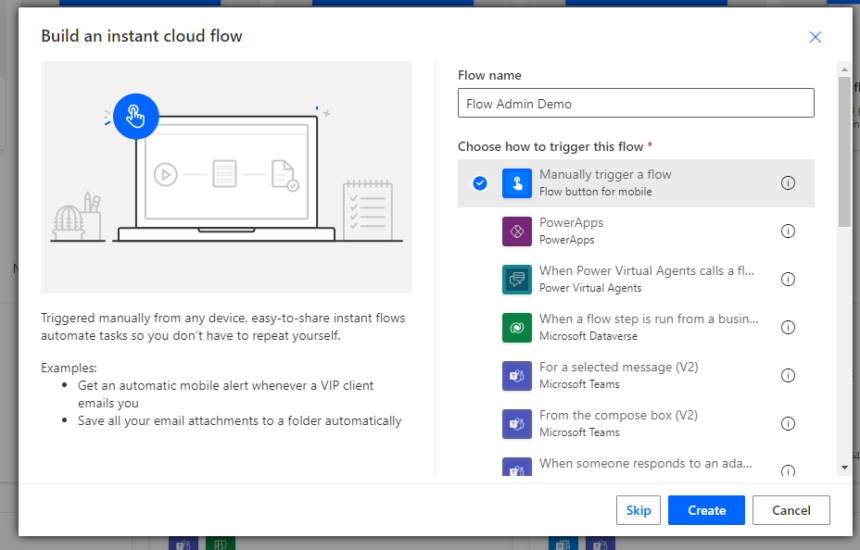Screen dimensions: 860x550
Task: Click the blue Create button
Action: click(706, 510)
